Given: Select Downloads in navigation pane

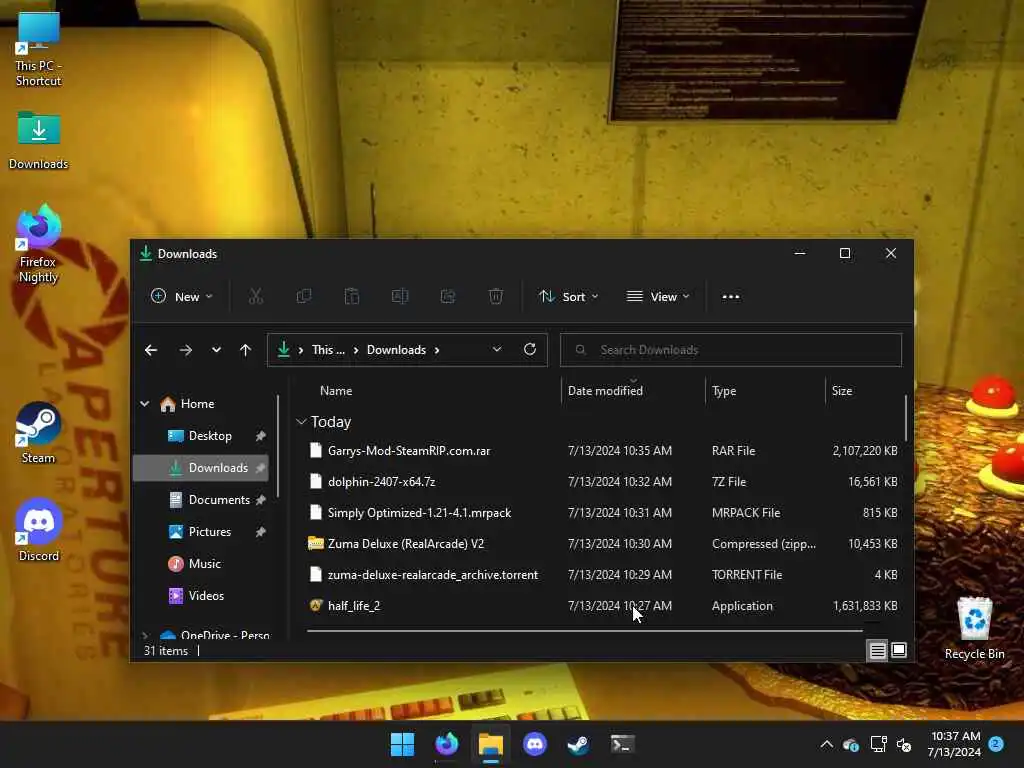Looking at the screenshot, I should click(200, 468).
